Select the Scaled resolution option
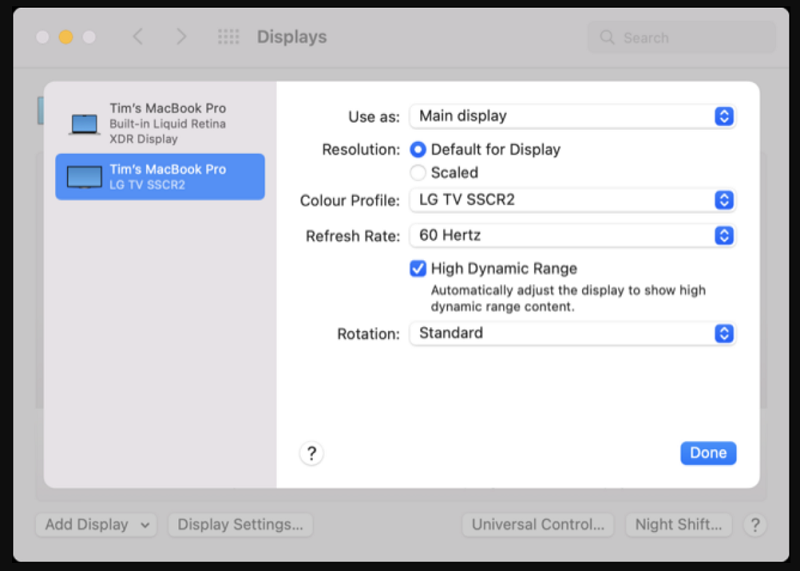 point(418,172)
